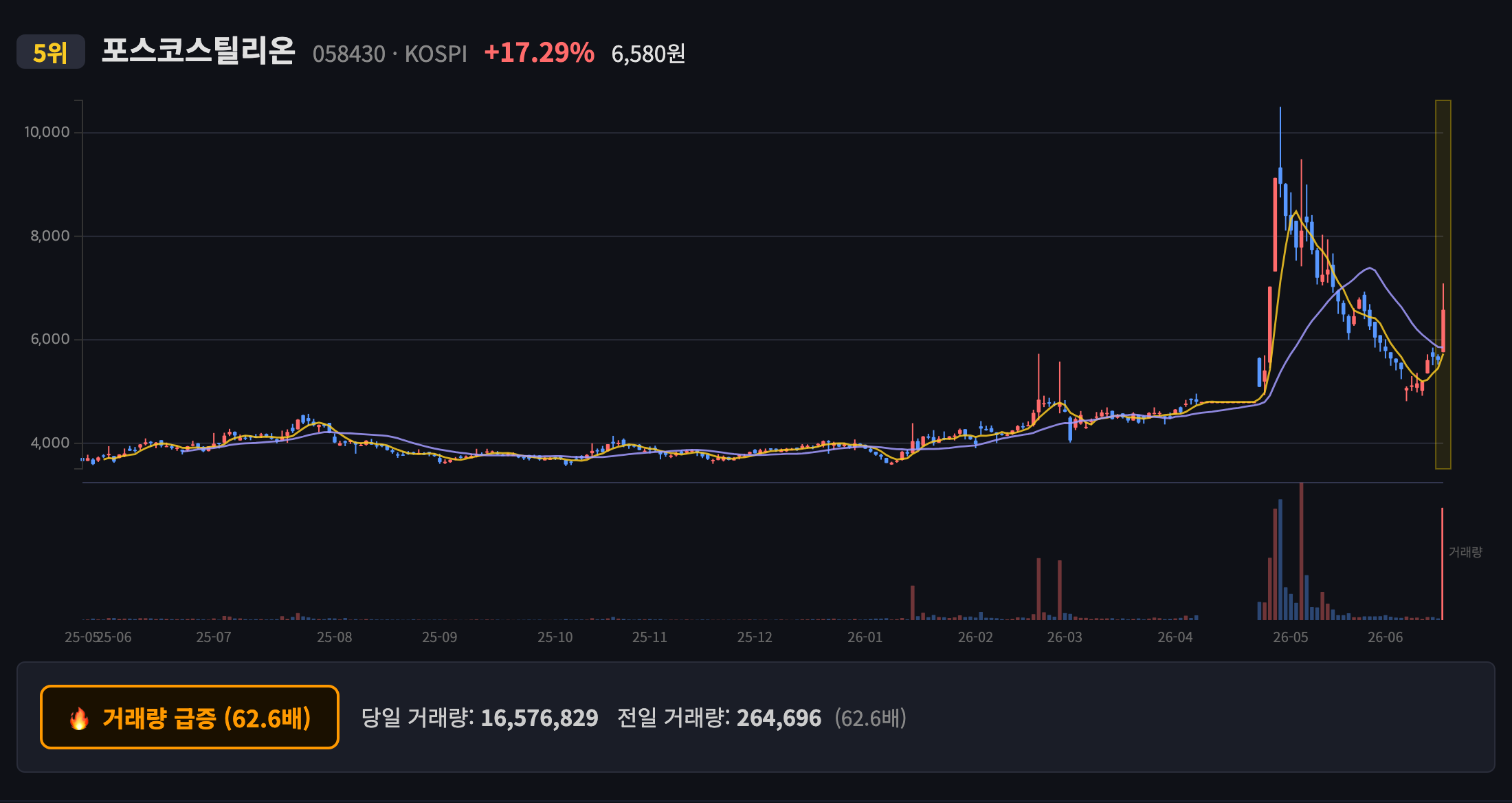Click the 4,000 price axis label
Viewport: 1512px width, 803px height.
50,443
